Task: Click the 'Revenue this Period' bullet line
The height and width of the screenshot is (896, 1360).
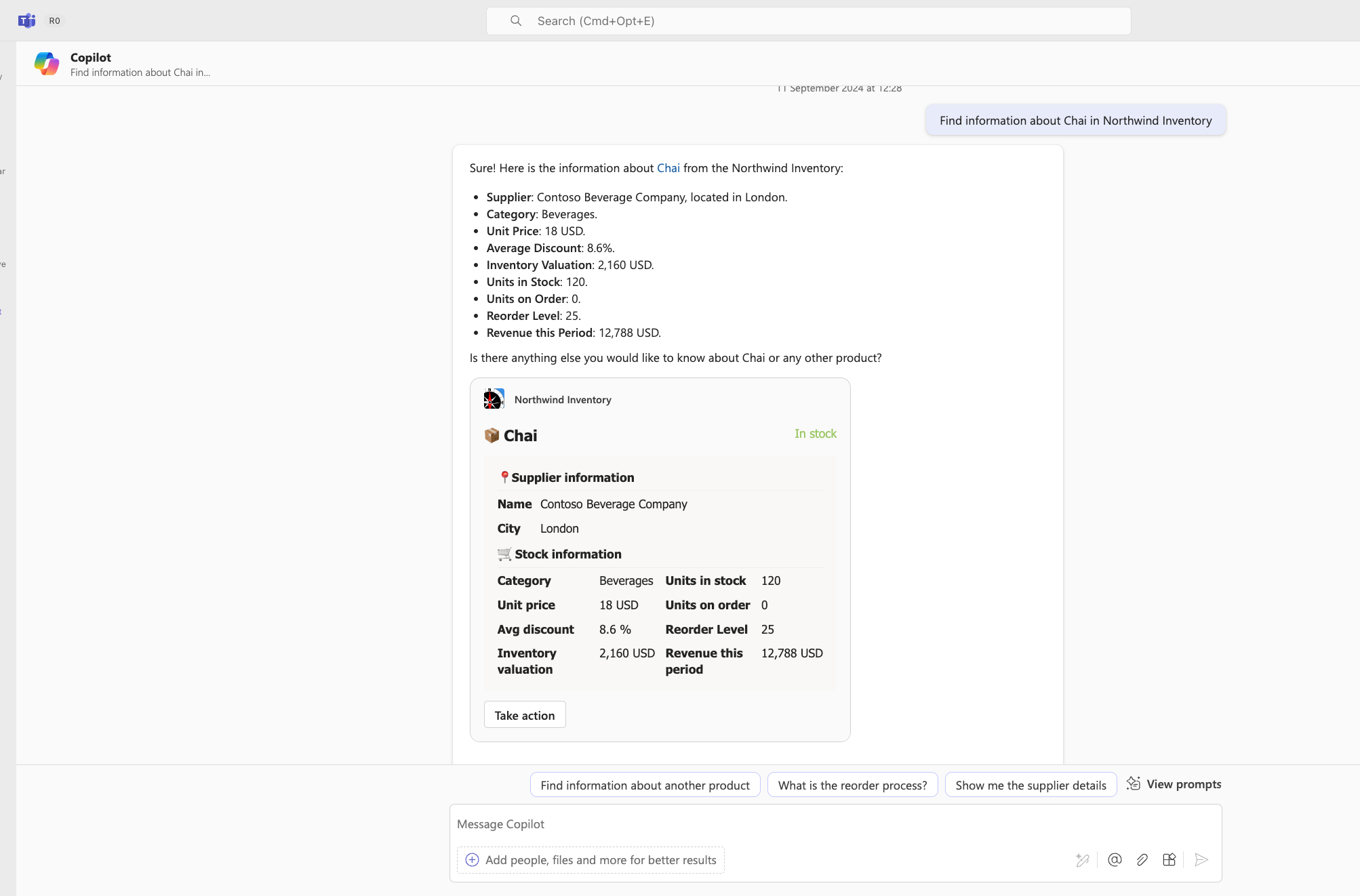Action: (x=574, y=333)
